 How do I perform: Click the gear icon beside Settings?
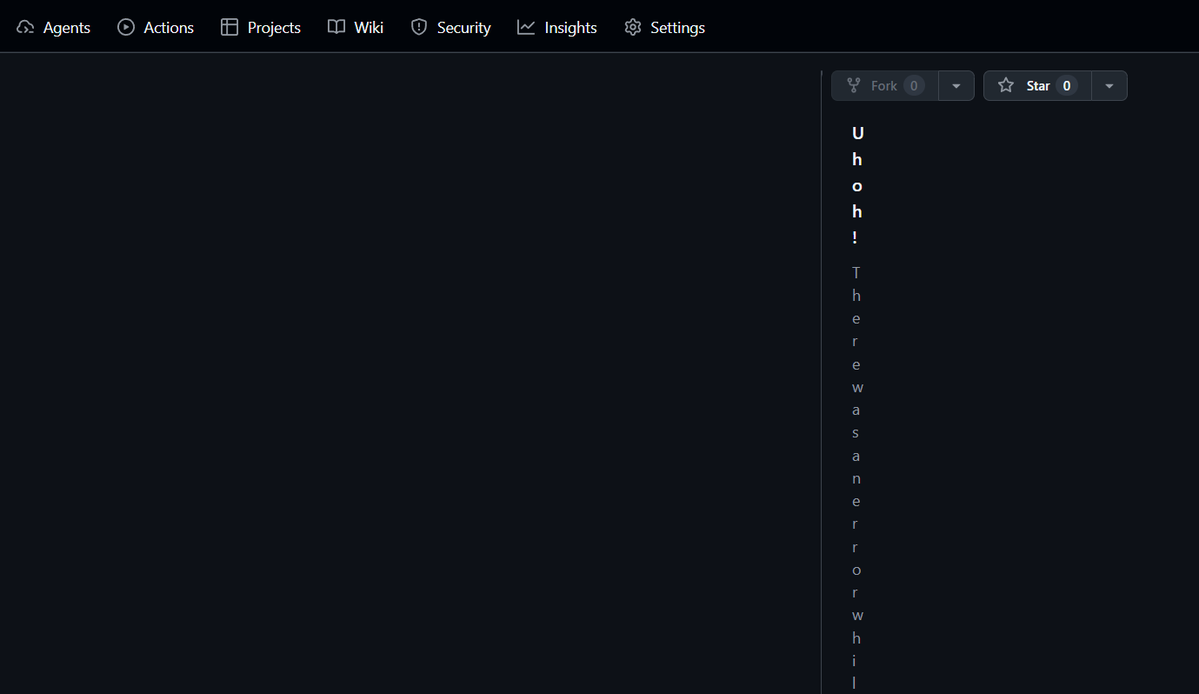pyautogui.click(x=633, y=27)
